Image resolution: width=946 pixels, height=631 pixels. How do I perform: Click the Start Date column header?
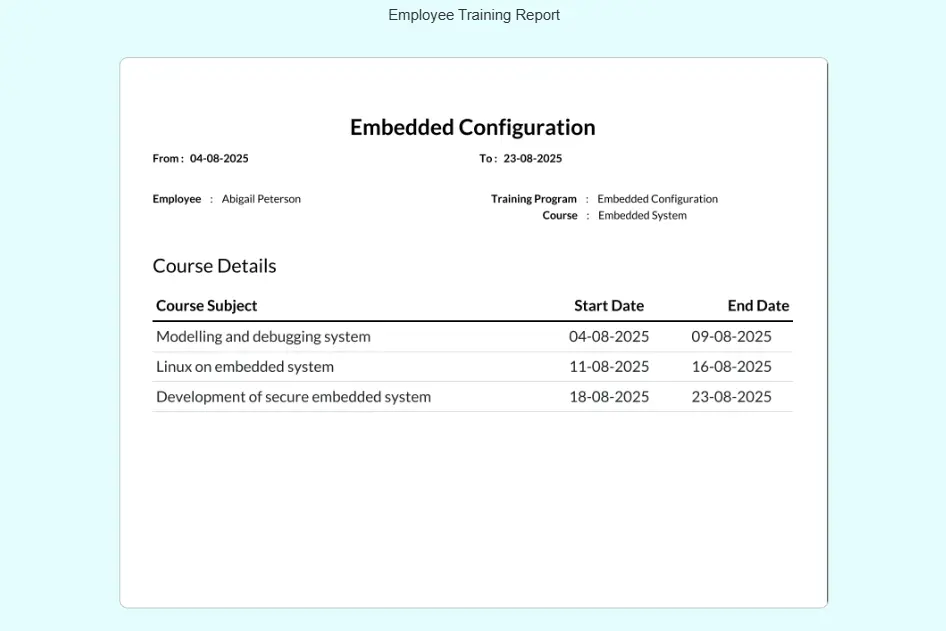click(608, 306)
